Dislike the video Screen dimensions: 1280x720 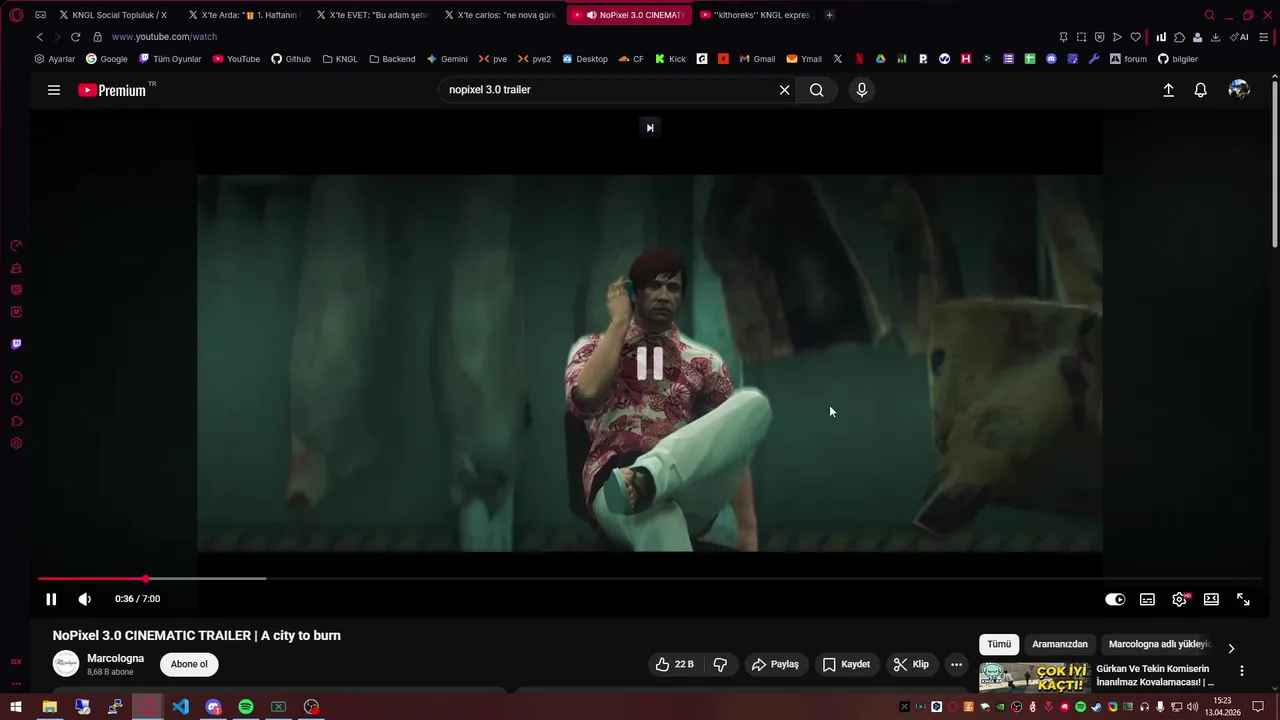point(720,664)
